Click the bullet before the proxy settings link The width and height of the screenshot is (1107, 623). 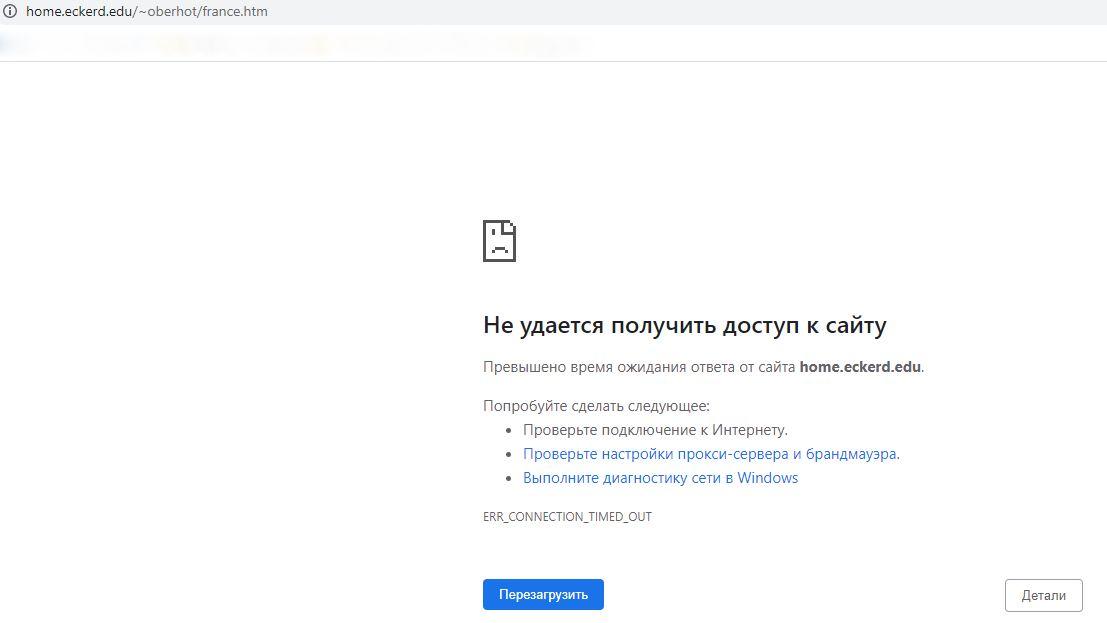pyautogui.click(x=509, y=455)
